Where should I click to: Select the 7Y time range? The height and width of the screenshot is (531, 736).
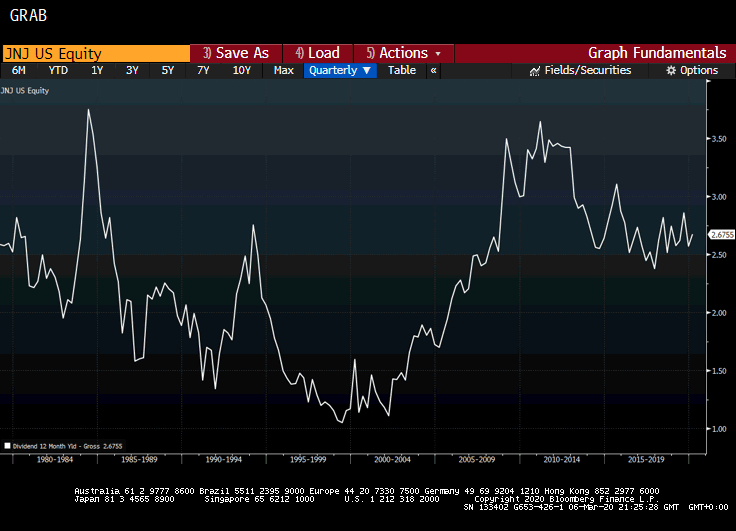[x=203, y=70]
